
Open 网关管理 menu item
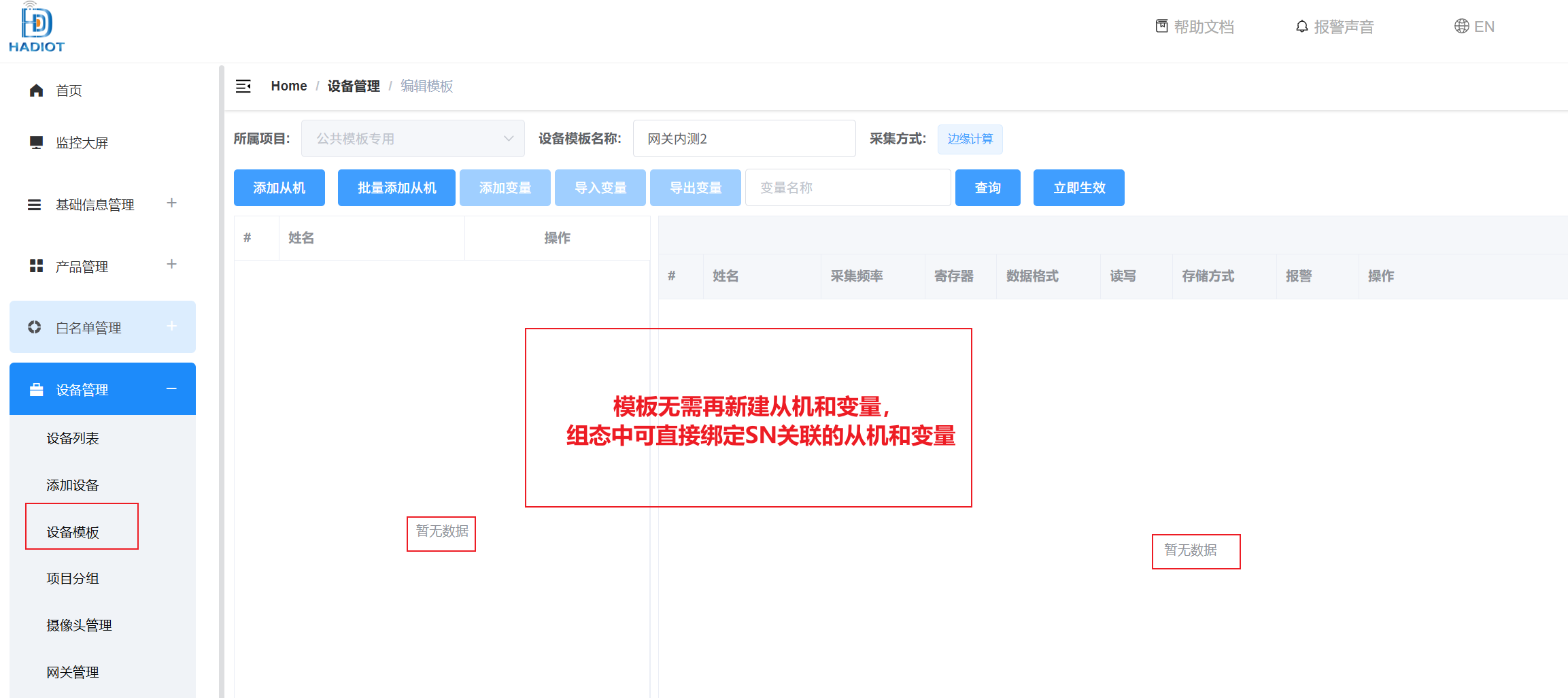coord(73,672)
